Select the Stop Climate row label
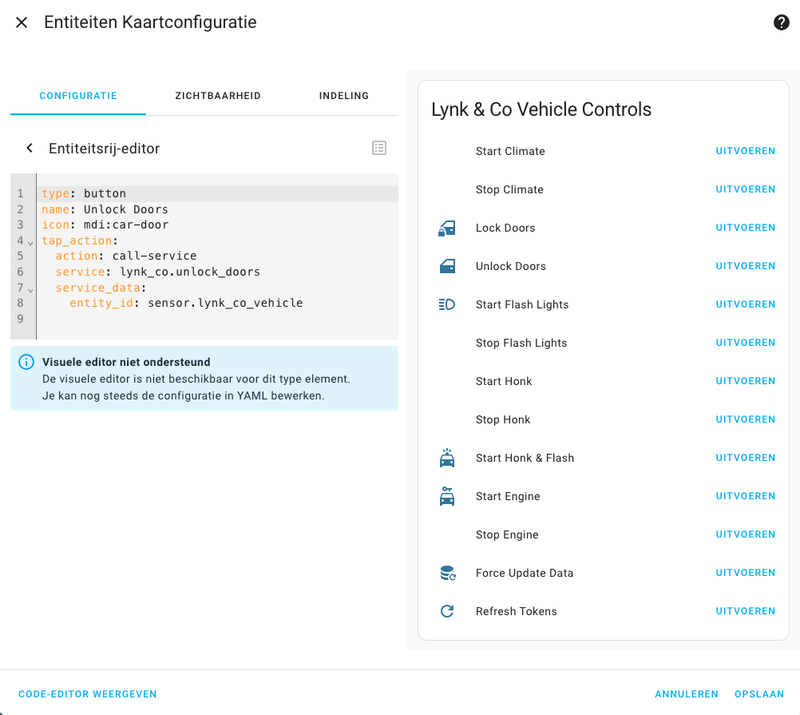800x715 pixels. [509, 189]
